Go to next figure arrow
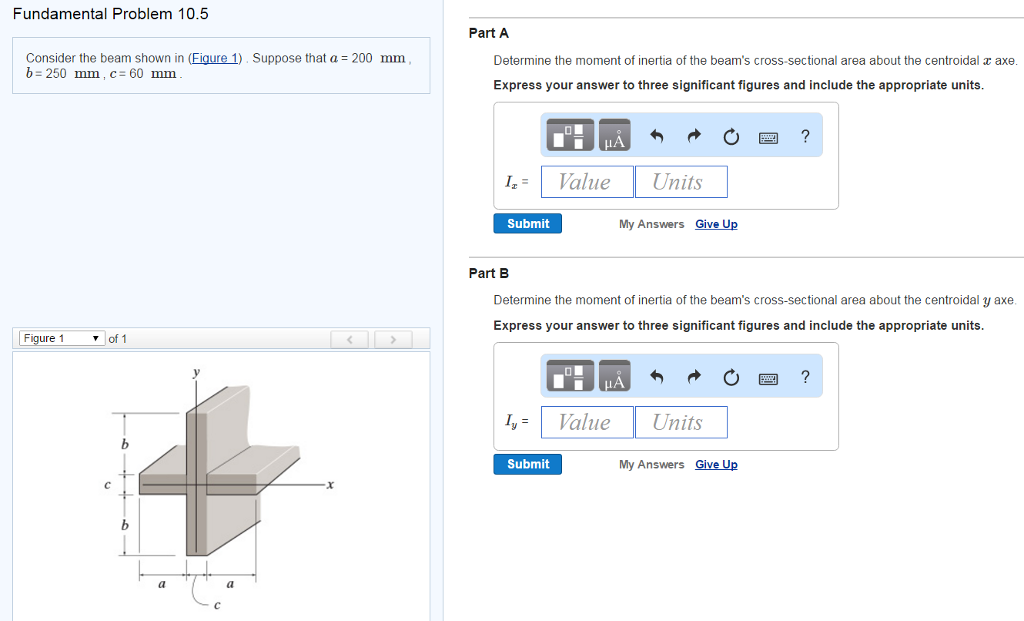Viewport: 1024px width, 621px height. point(393,339)
